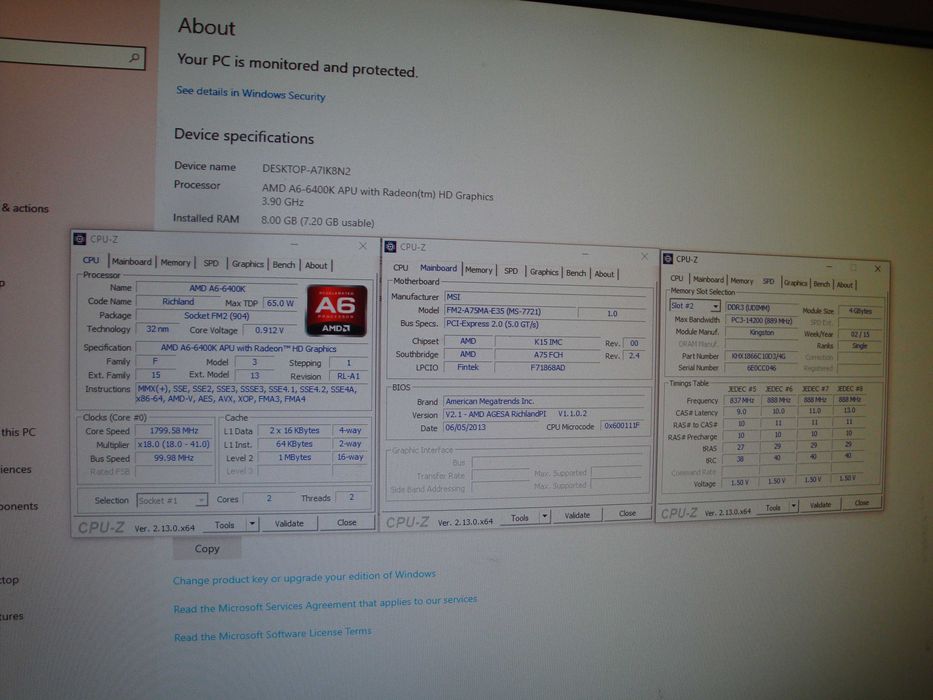Click Validate button in Mainboard CPU-Z window
The width and height of the screenshot is (933, 700).
coord(577,515)
